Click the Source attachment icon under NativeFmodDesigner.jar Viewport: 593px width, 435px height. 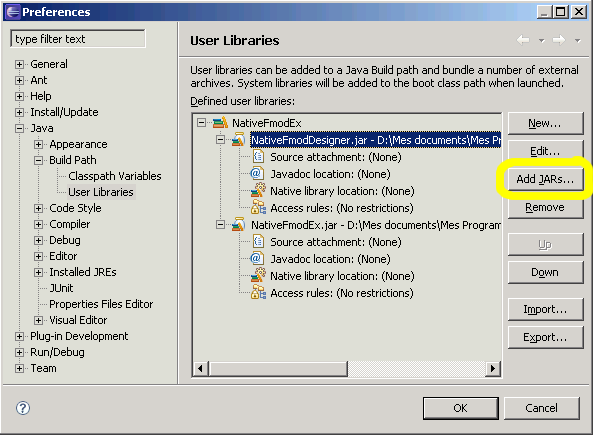click(x=258, y=156)
